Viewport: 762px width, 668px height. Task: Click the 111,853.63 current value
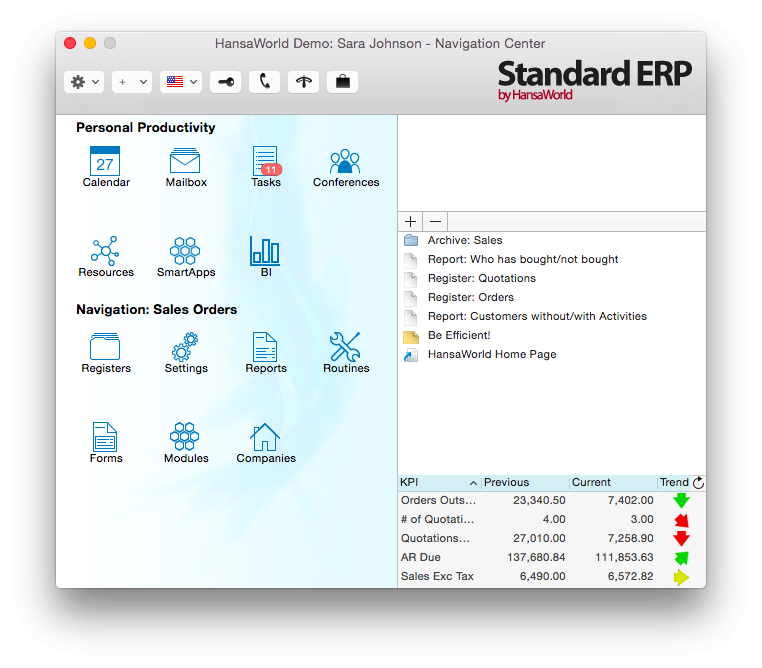[624, 557]
